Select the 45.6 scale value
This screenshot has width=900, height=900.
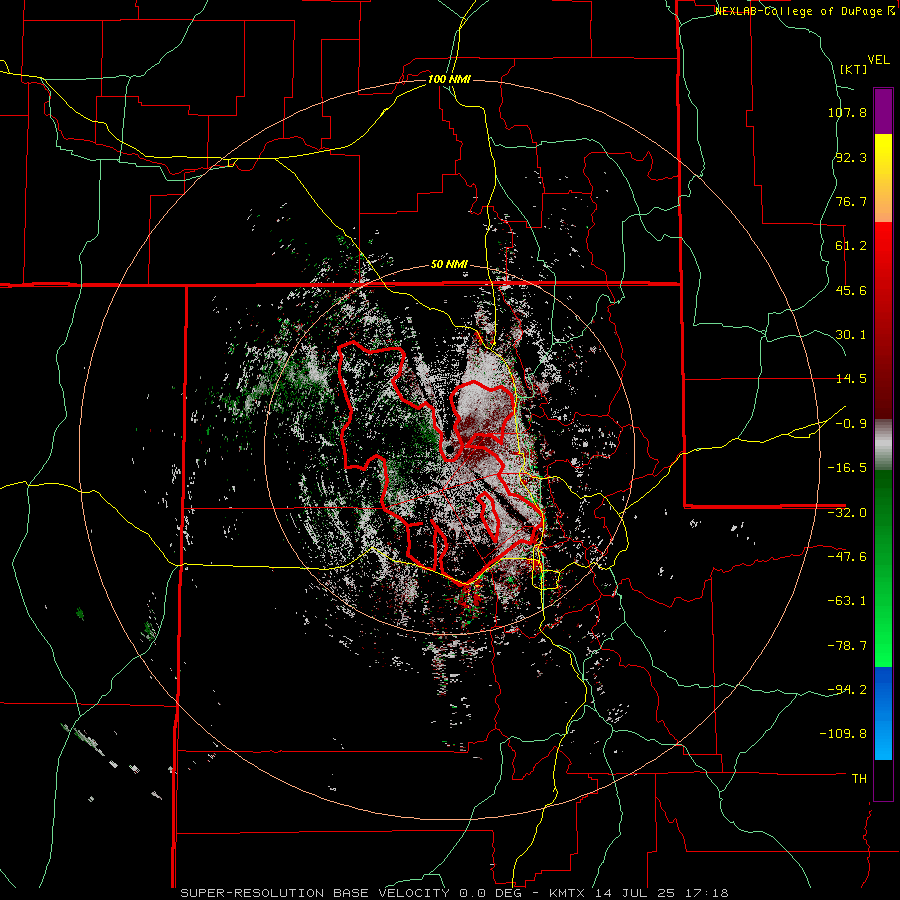point(851,290)
